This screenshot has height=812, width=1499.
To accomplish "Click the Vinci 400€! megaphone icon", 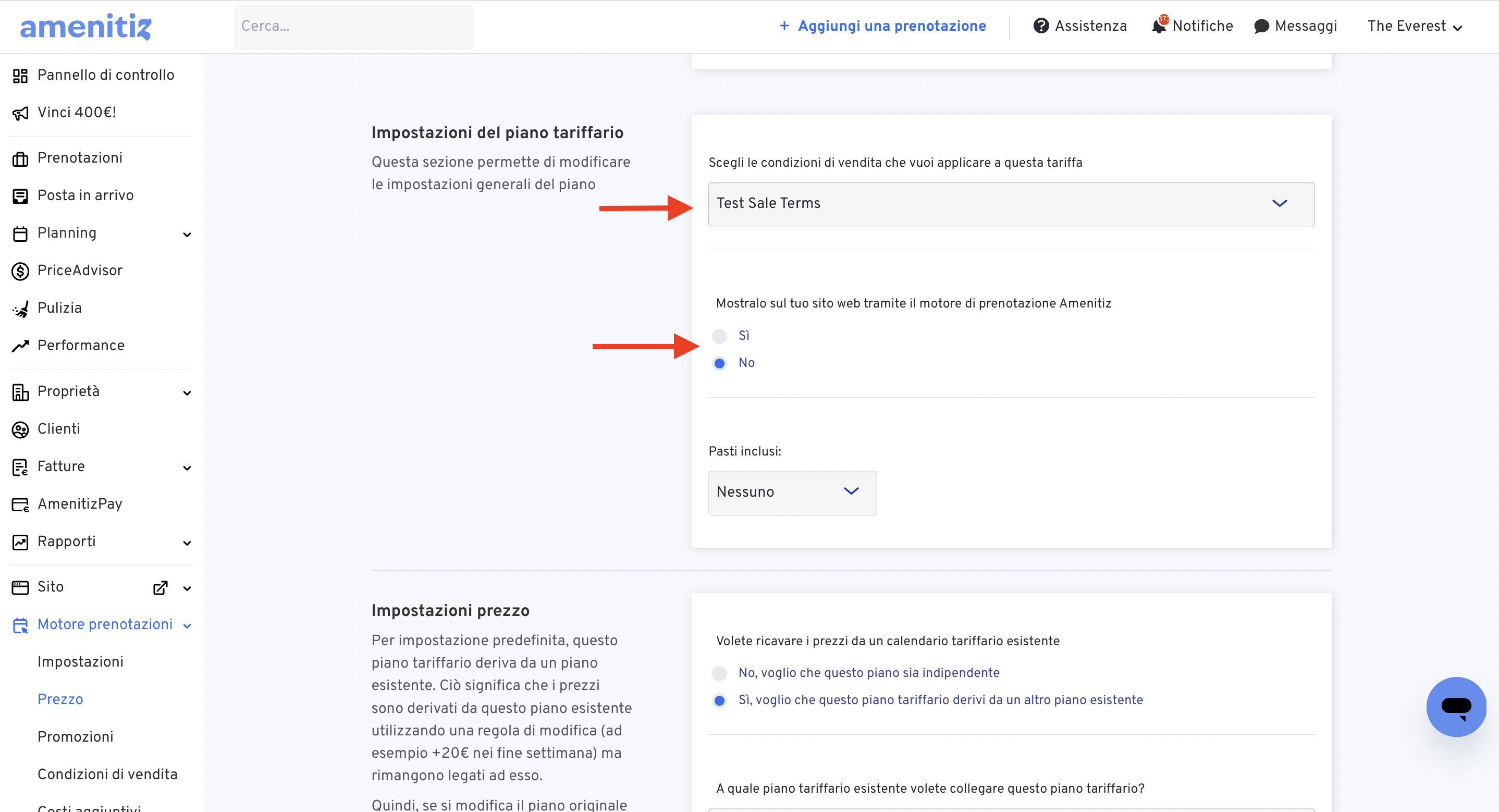I will tap(20, 113).
